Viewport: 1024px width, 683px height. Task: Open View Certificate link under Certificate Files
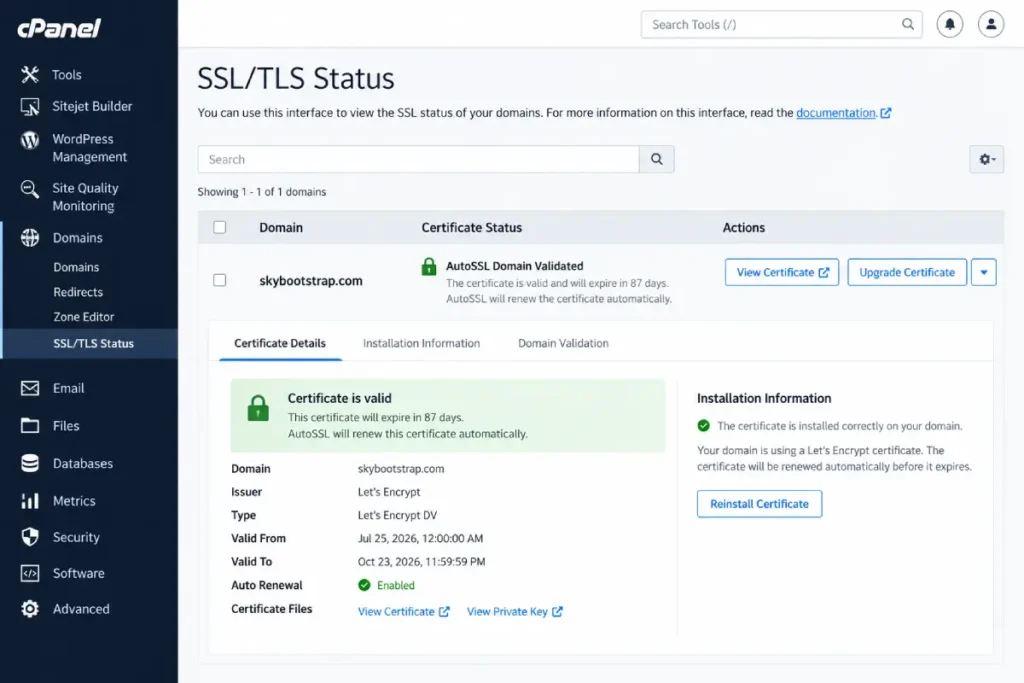(404, 612)
